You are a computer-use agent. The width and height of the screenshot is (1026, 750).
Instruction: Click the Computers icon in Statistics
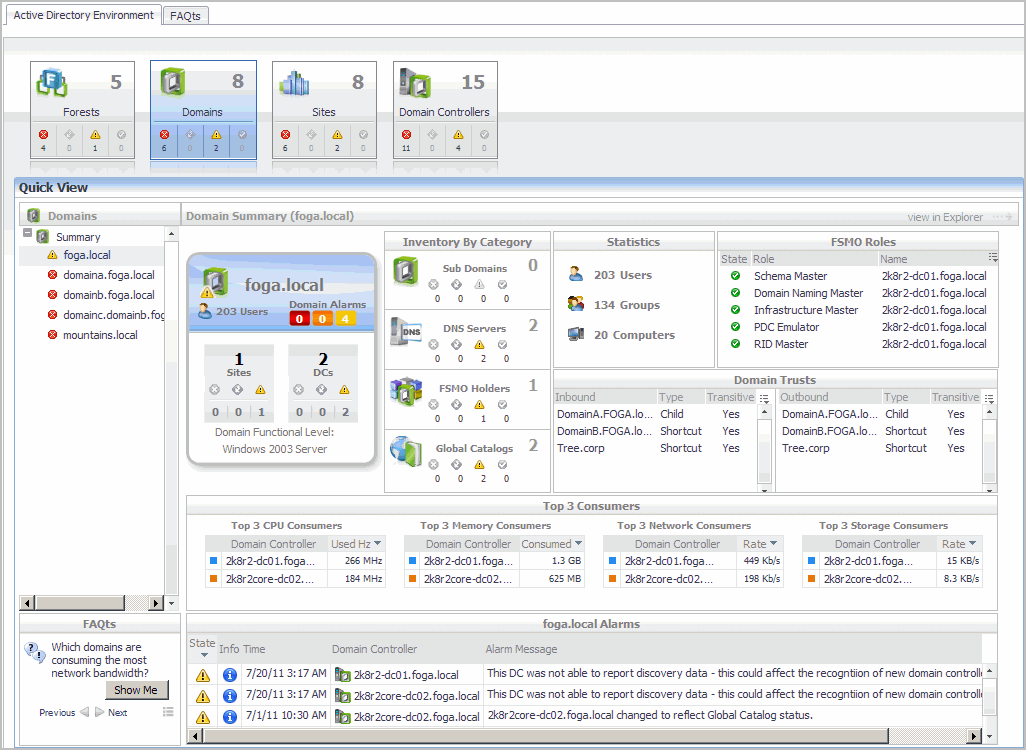576,334
